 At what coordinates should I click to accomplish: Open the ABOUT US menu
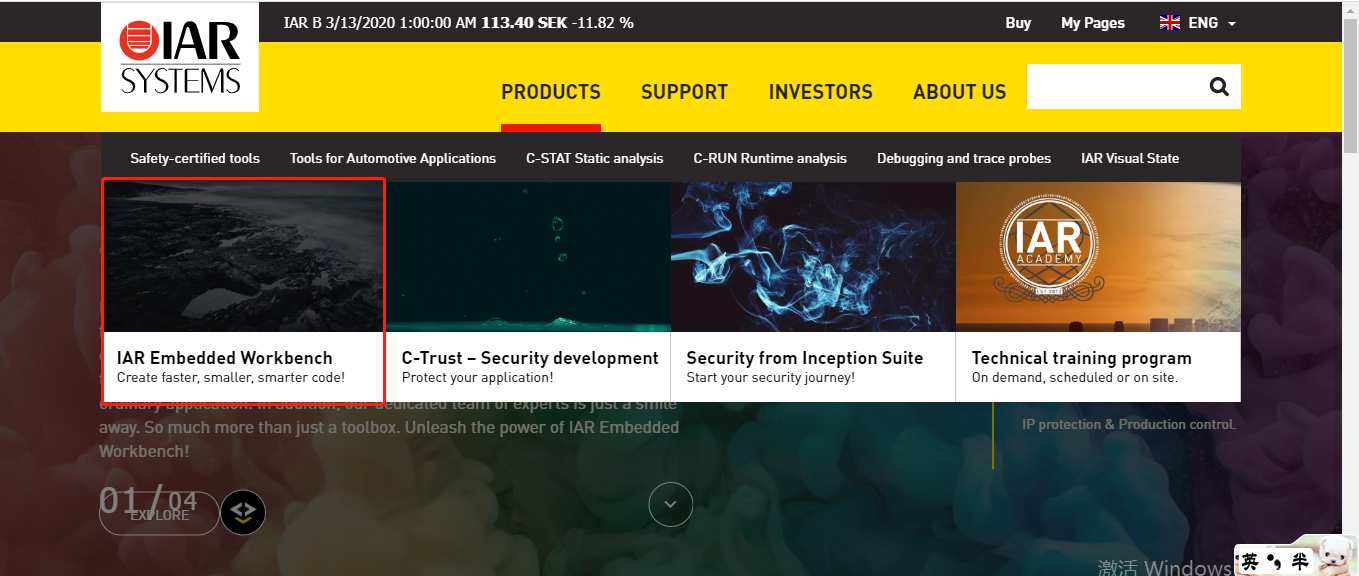click(x=959, y=92)
